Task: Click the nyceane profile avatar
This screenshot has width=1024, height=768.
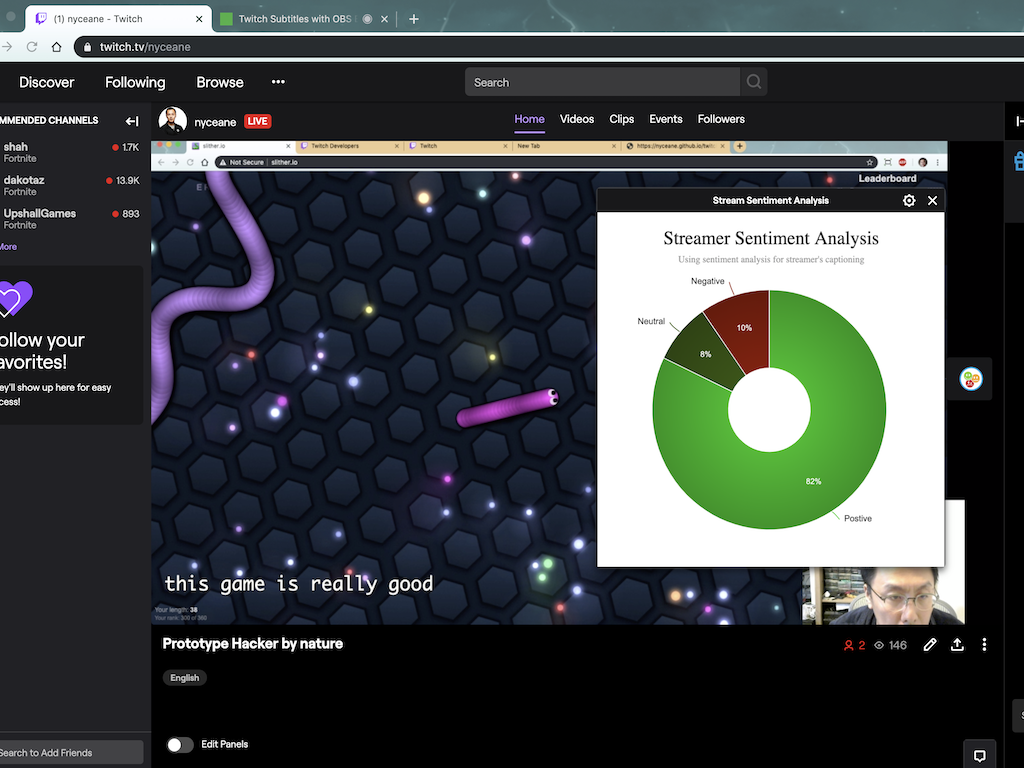Action: (x=172, y=121)
